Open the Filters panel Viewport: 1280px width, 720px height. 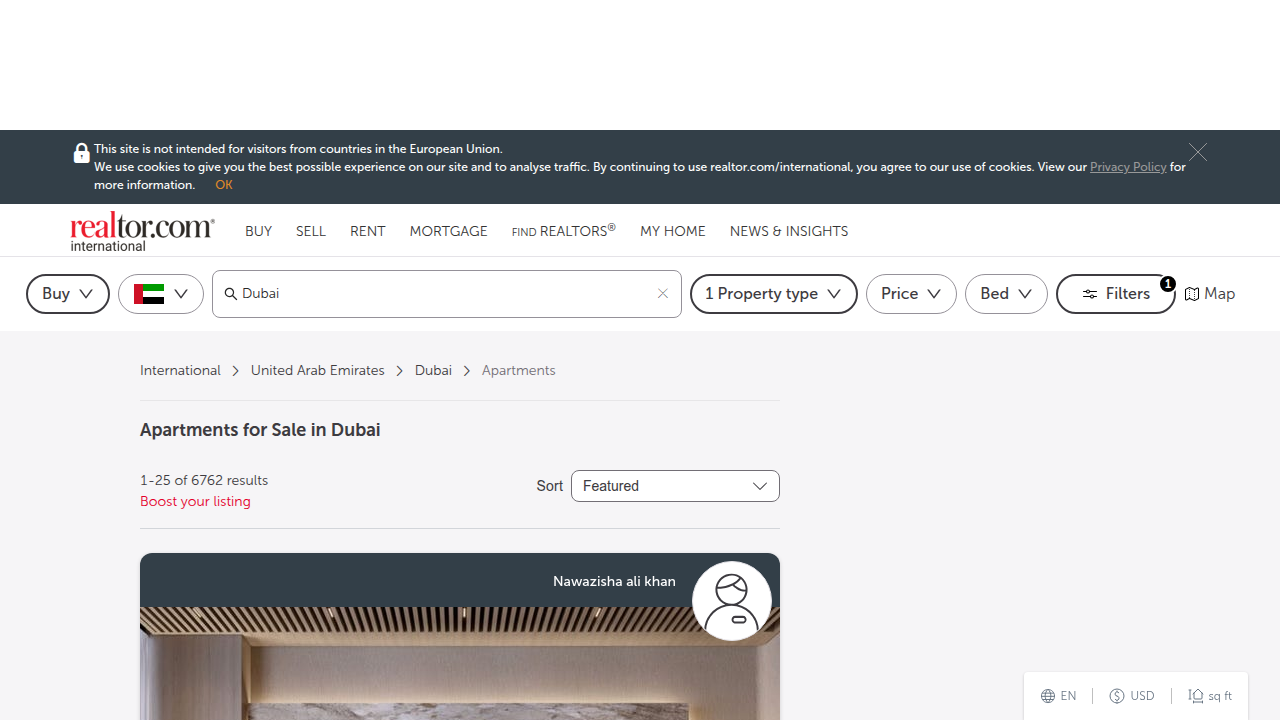click(x=1116, y=294)
